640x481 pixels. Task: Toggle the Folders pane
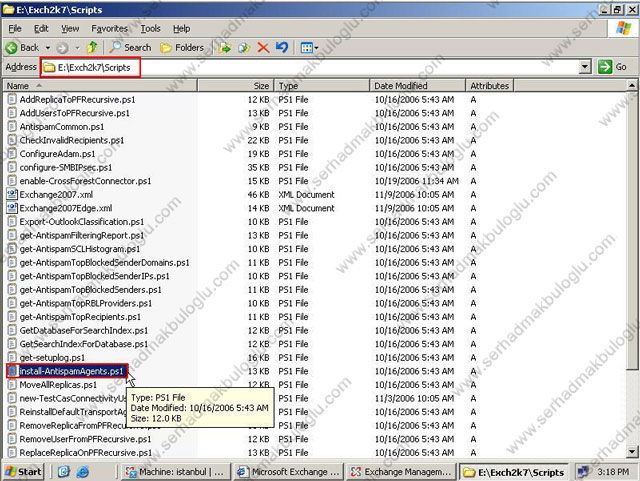click(182, 48)
